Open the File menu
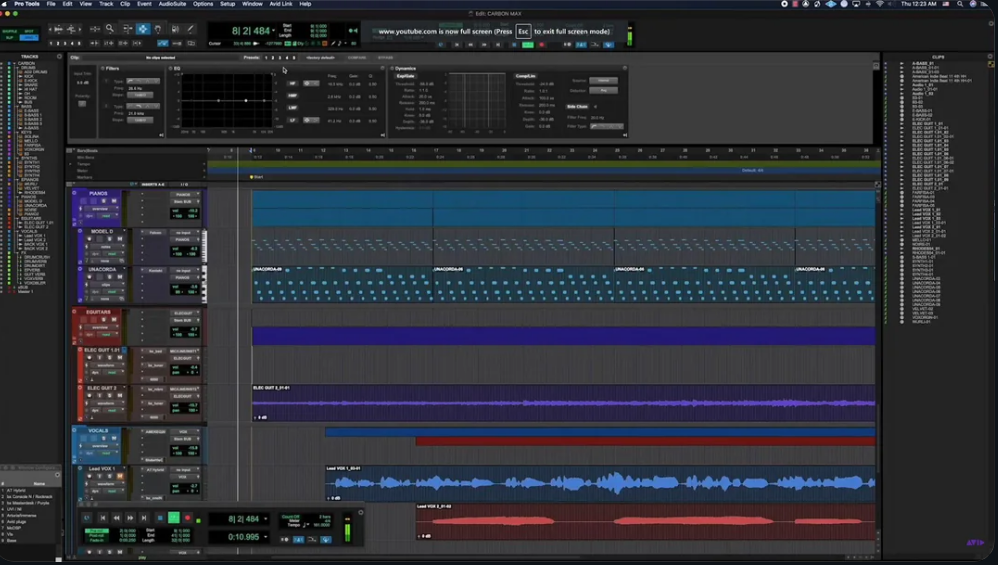This screenshot has width=998, height=565. coord(51,4)
